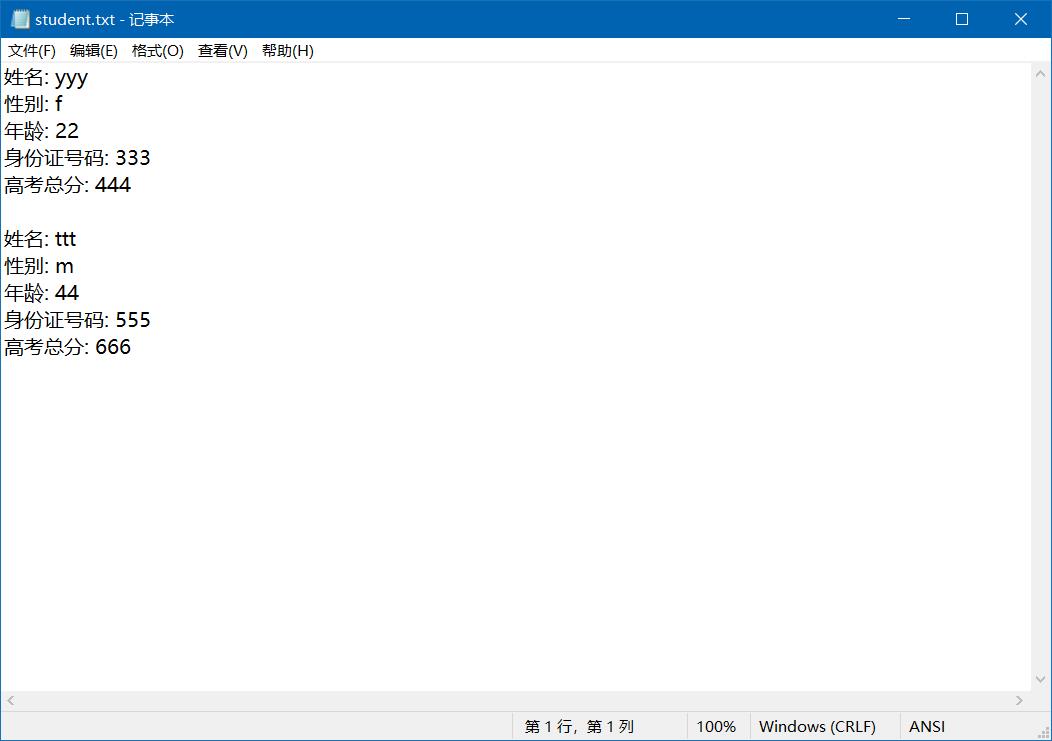Image resolution: width=1052 pixels, height=741 pixels.
Task: Click the line '姓名: ttt'
Action: tap(40, 240)
